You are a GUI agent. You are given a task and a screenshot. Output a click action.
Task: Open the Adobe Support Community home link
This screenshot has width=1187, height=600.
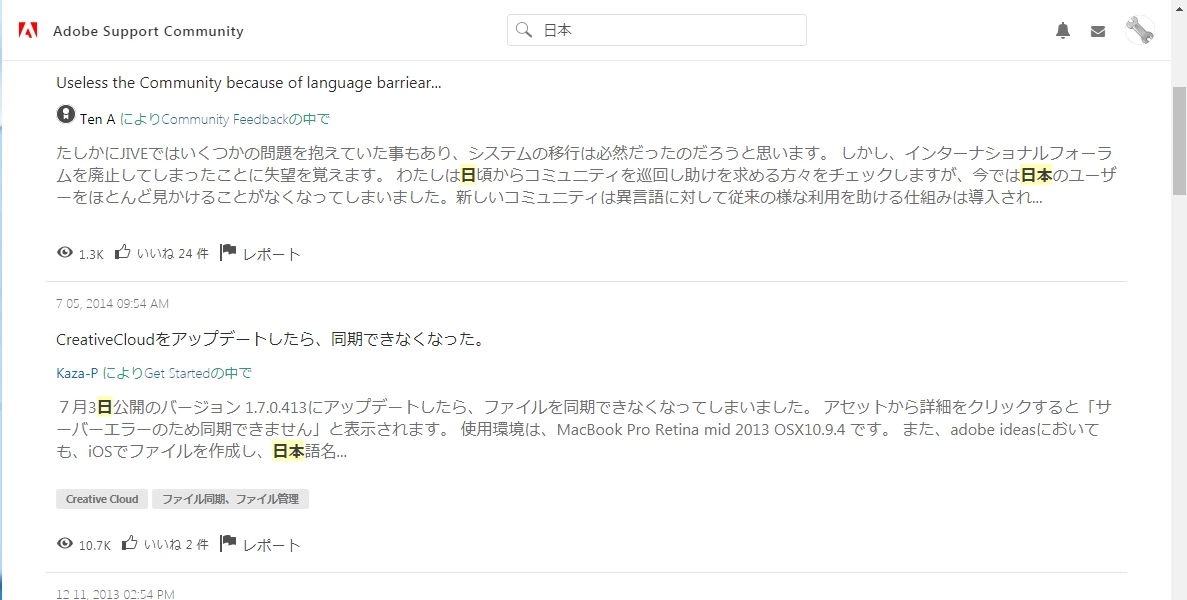point(148,31)
